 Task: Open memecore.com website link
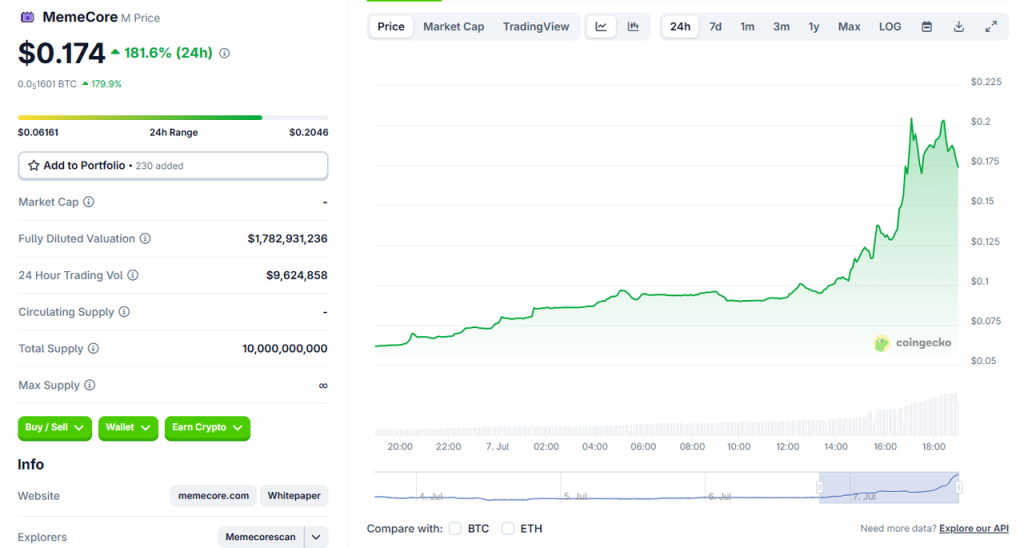point(213,496)
